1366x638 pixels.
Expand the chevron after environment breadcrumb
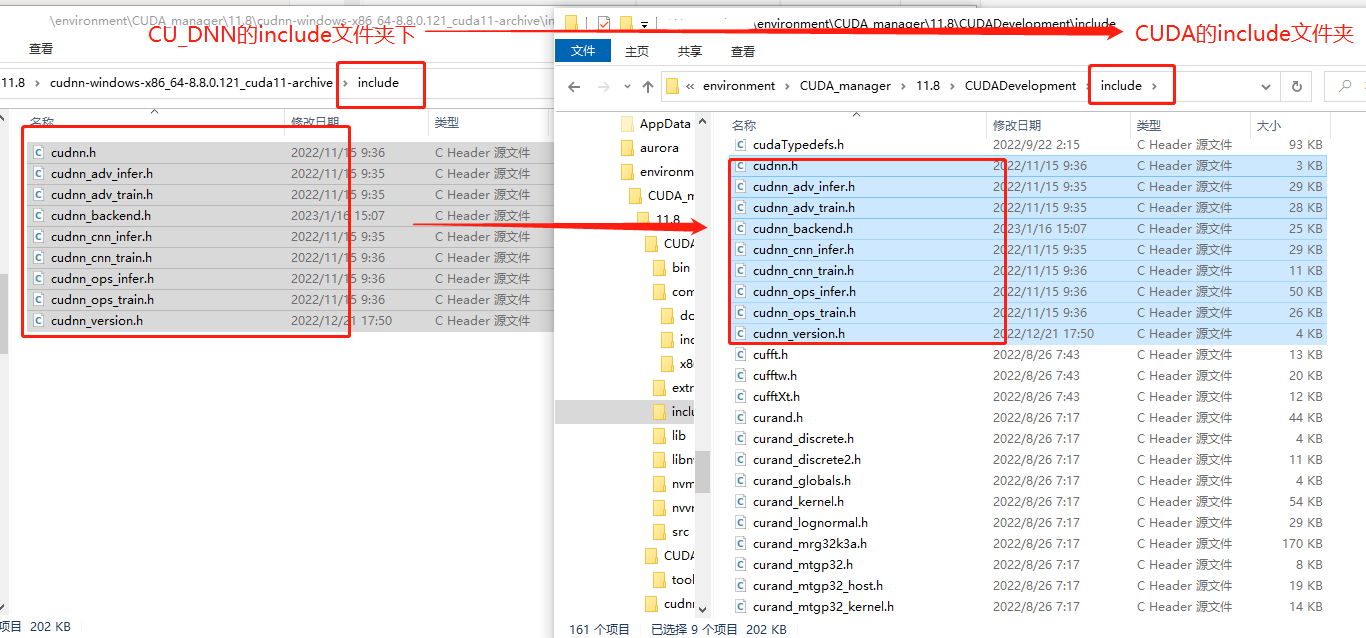pos(788,86)
